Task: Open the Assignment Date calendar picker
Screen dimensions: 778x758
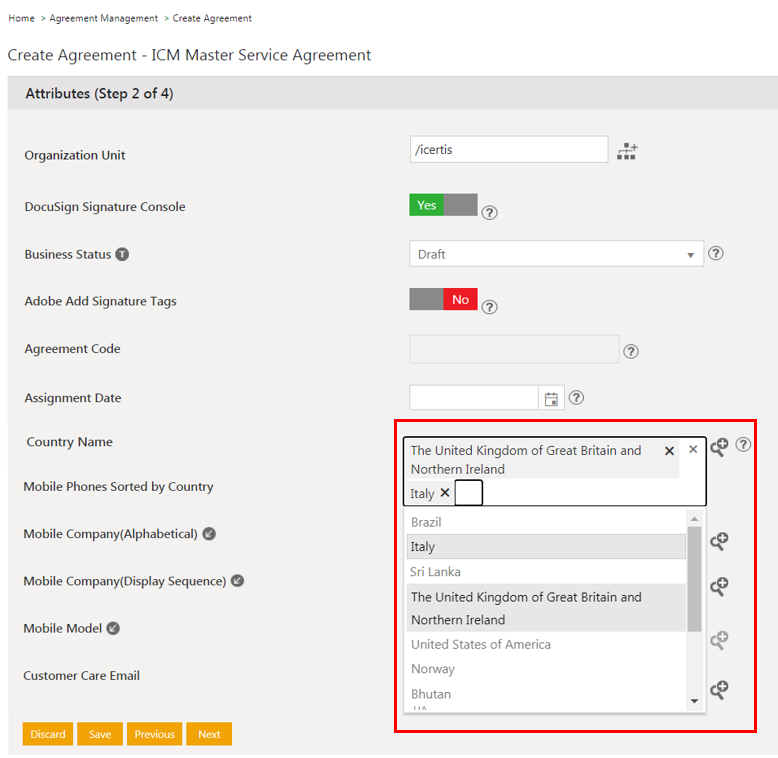Action: (x=551, y=399)
